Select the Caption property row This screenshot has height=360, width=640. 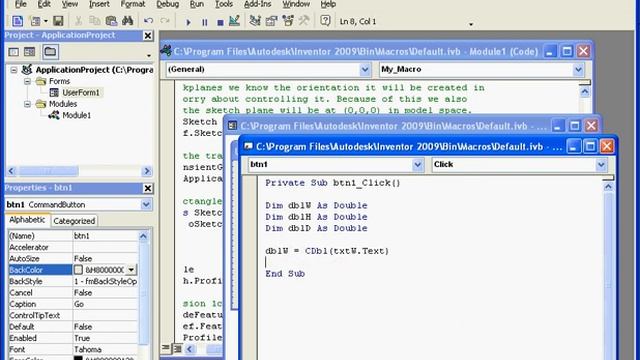pos(73,304)
